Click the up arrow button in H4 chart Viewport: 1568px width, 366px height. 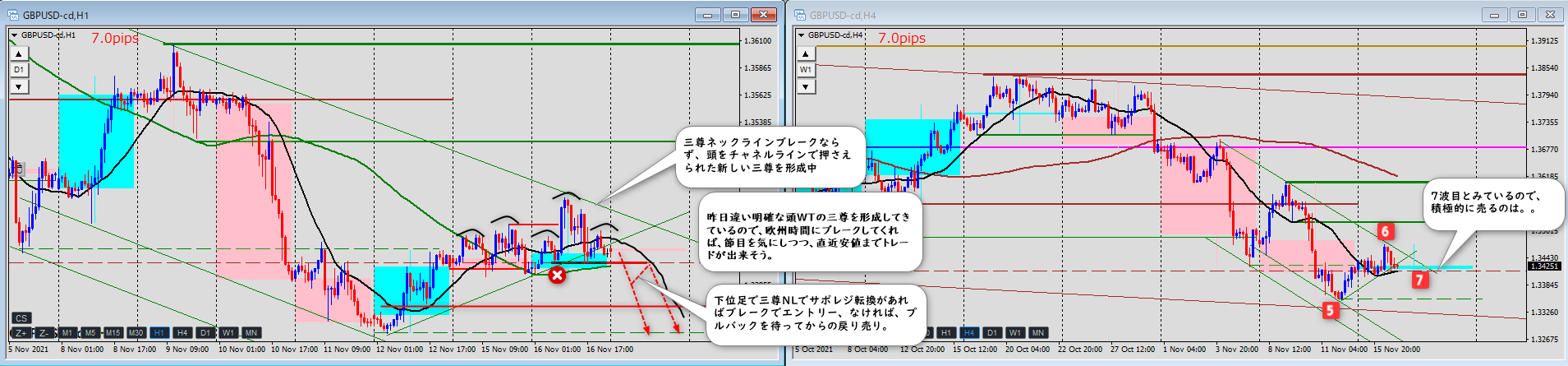pyautogui.click(x=806, y=53)
